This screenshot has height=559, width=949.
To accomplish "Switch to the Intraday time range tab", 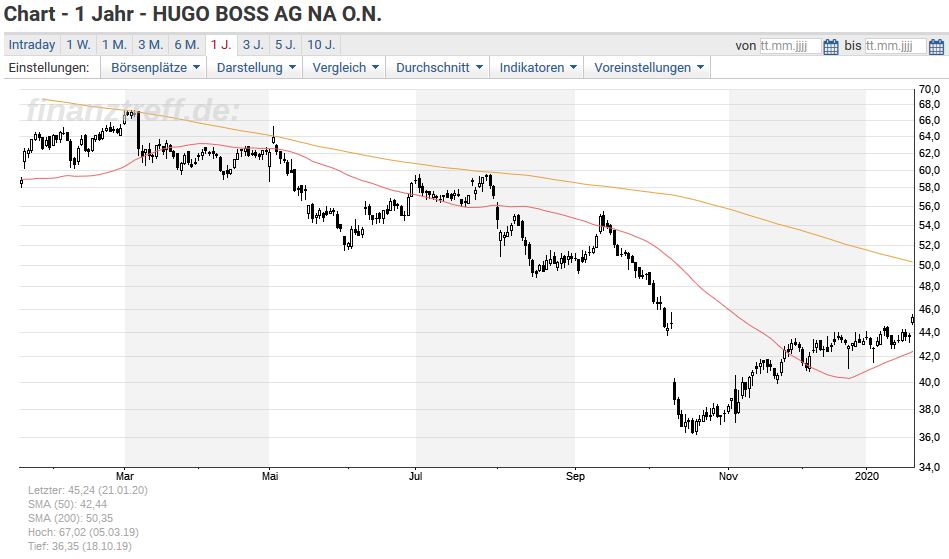I will coord(31,45).
